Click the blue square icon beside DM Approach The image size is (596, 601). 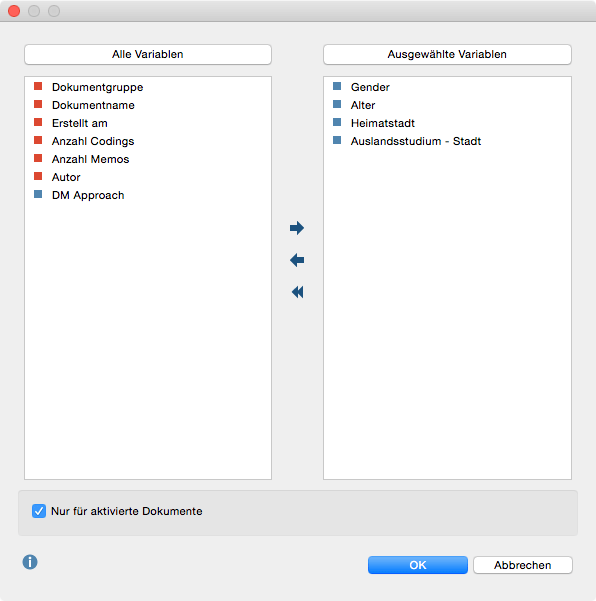pyautogui.click(x=38, y=194)
